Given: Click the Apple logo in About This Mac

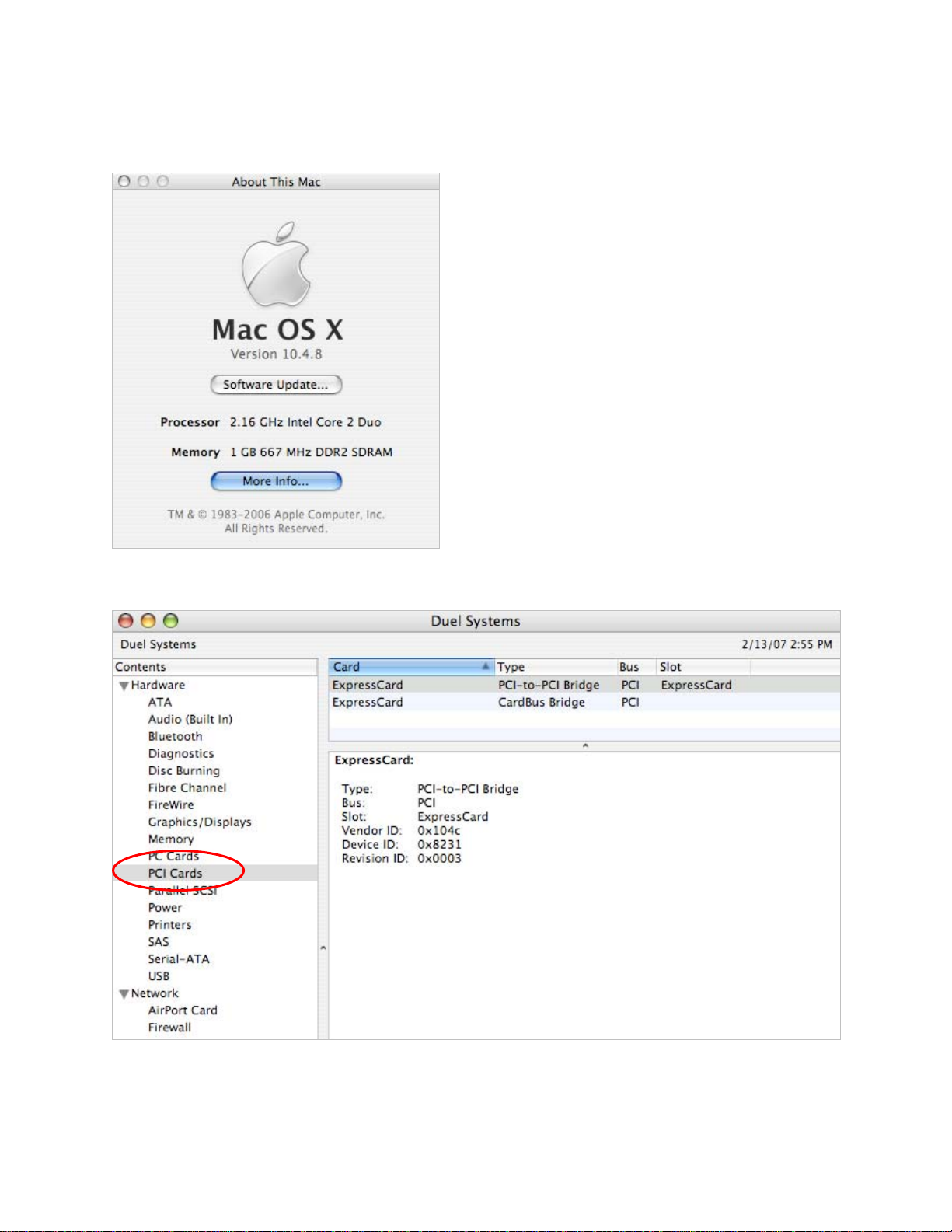Looking at the screenshot, I should click(x=276, y=264).
